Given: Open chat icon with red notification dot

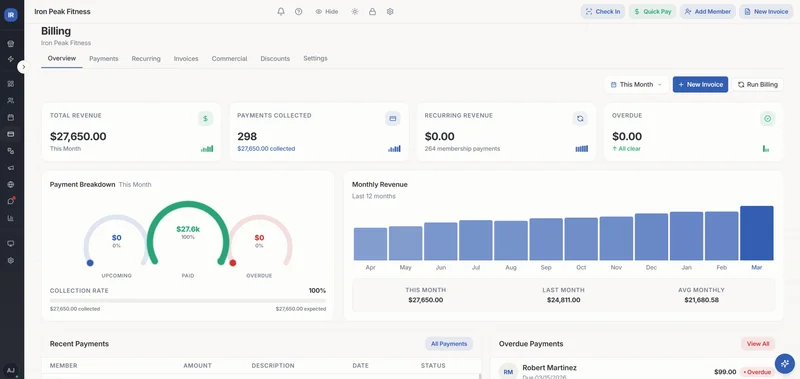Looking at the screenshot, I should point(11,201).
